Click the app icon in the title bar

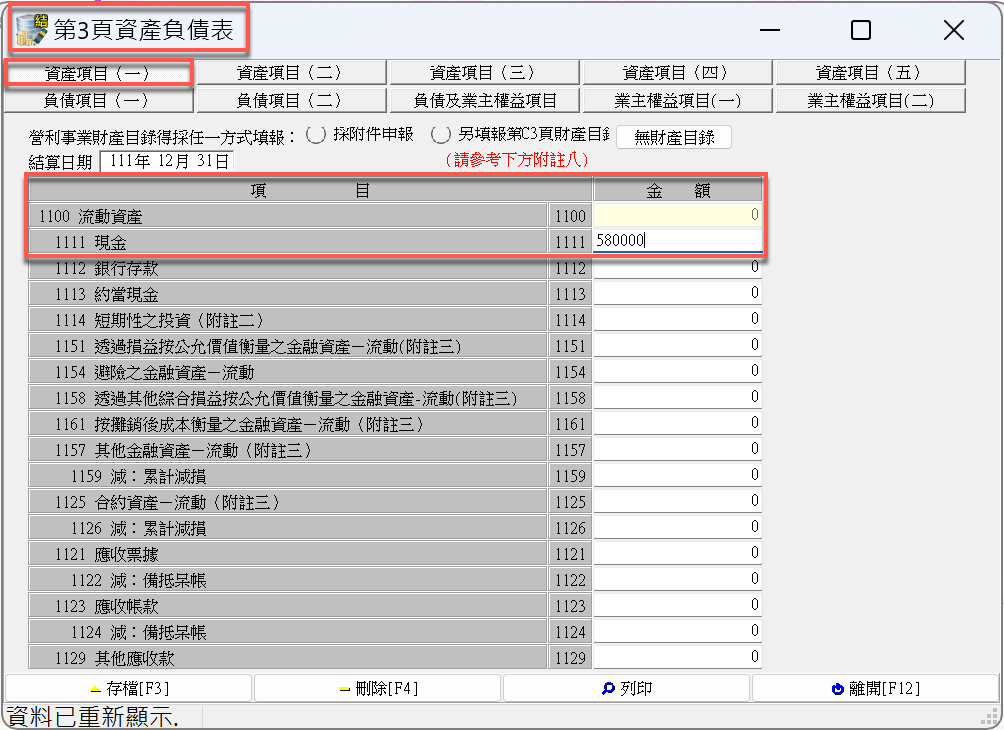pyautogui.click(x=32, y=30)
